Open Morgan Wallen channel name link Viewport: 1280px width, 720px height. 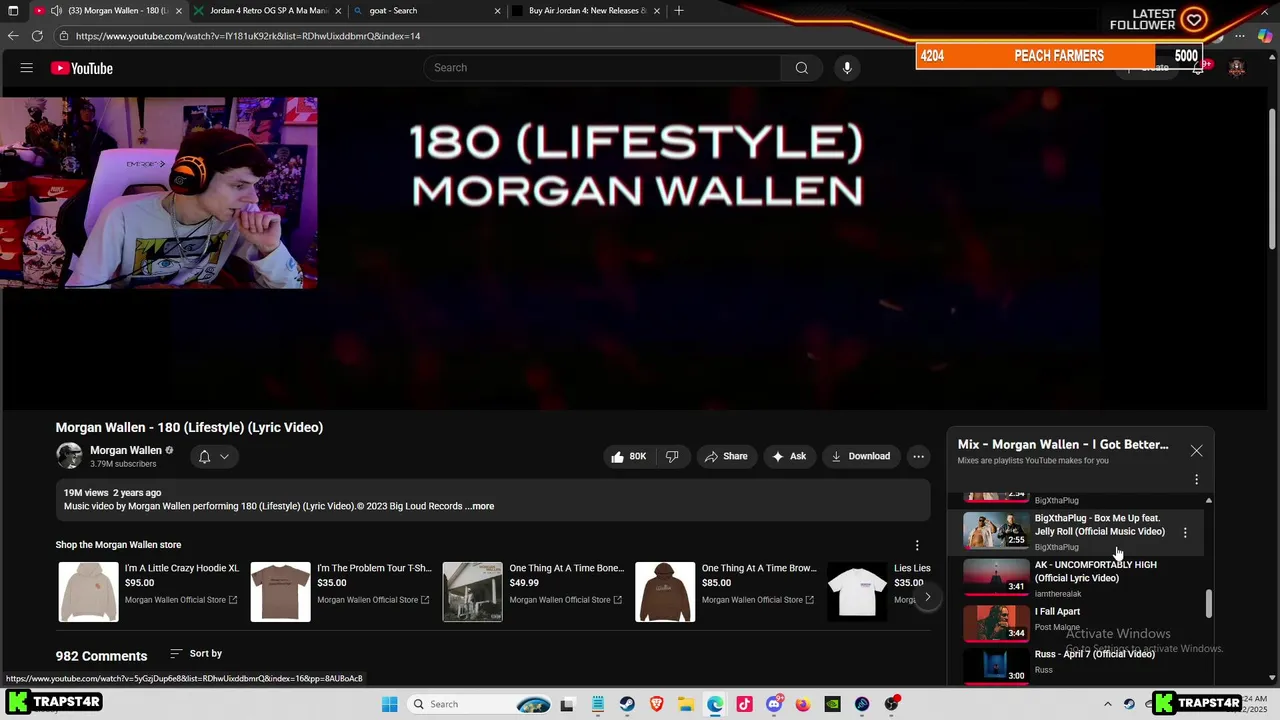[x=126, y=450]
